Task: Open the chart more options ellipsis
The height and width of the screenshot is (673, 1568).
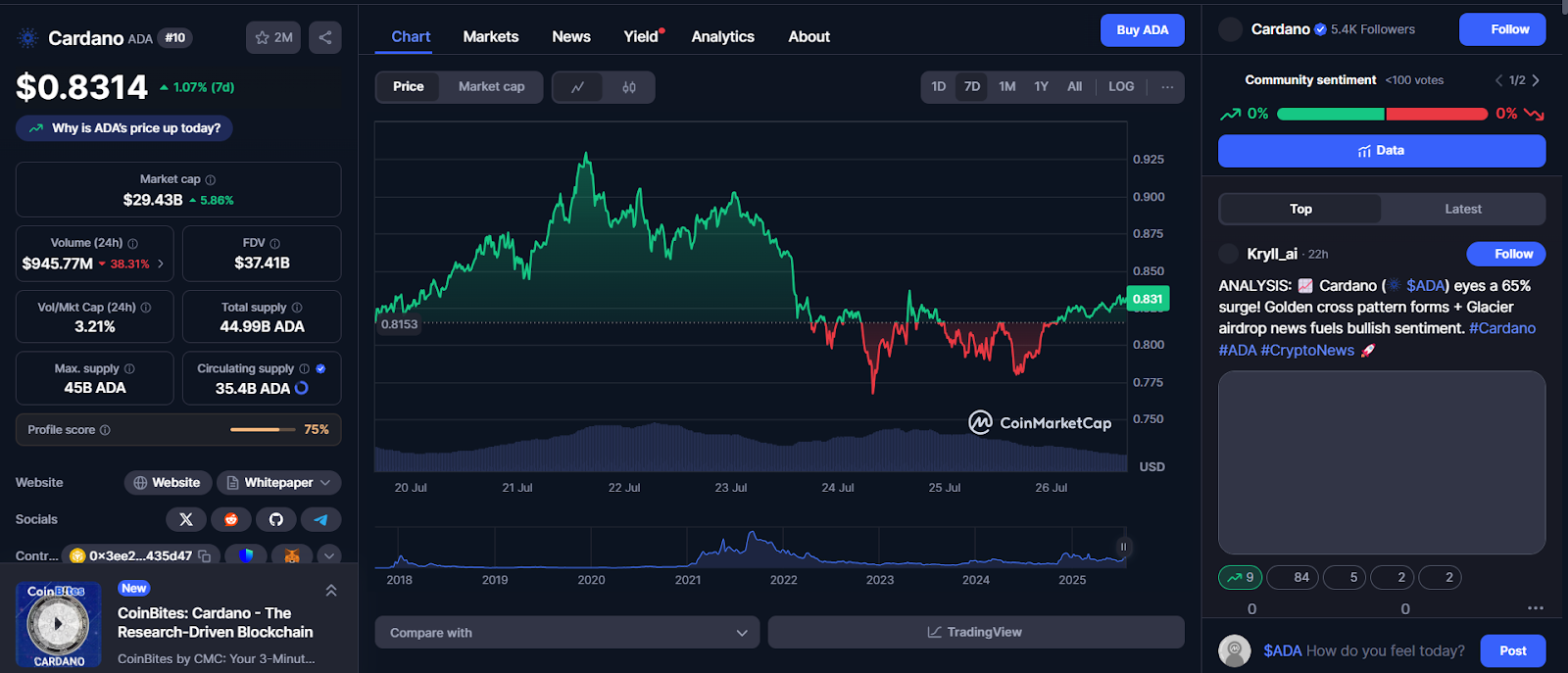Action: (1167, 87)
